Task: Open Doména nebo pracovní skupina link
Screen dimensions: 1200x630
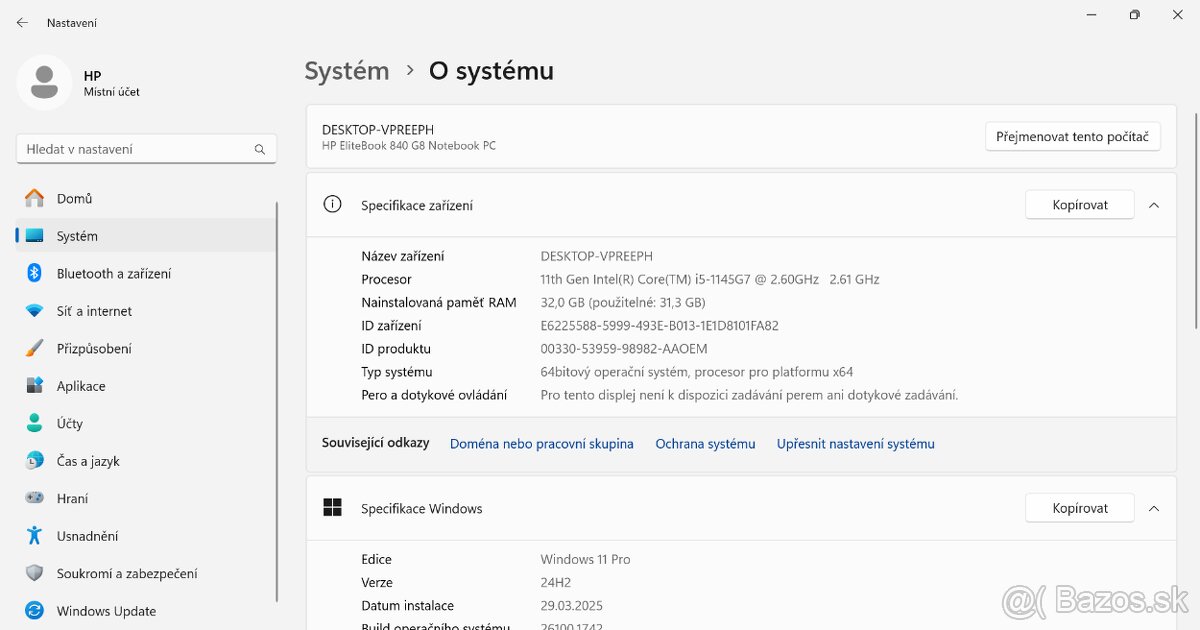Action: click(x=541, y=444)
